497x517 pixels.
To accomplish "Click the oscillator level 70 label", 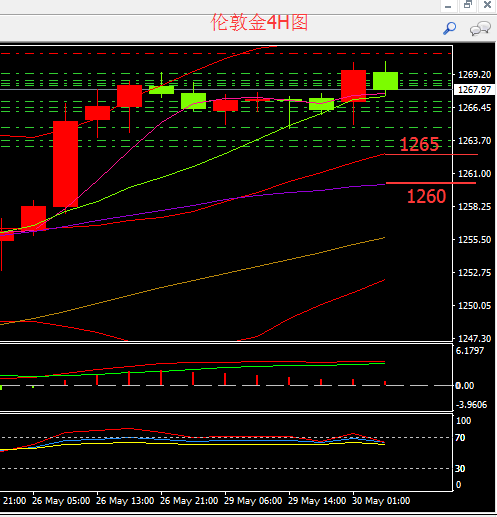I will click(x=460, y=438).
